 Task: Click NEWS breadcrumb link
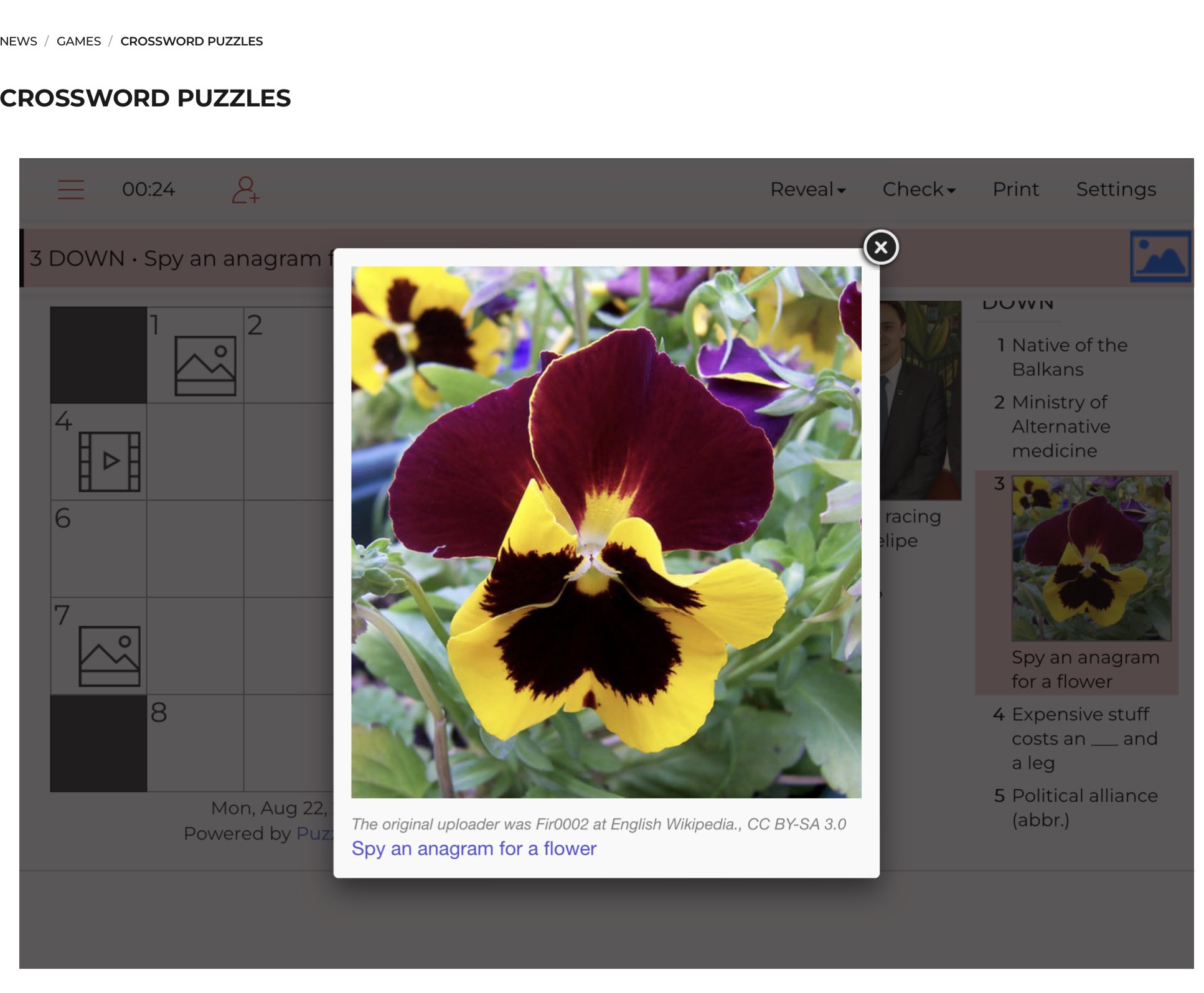pos(19,41)
